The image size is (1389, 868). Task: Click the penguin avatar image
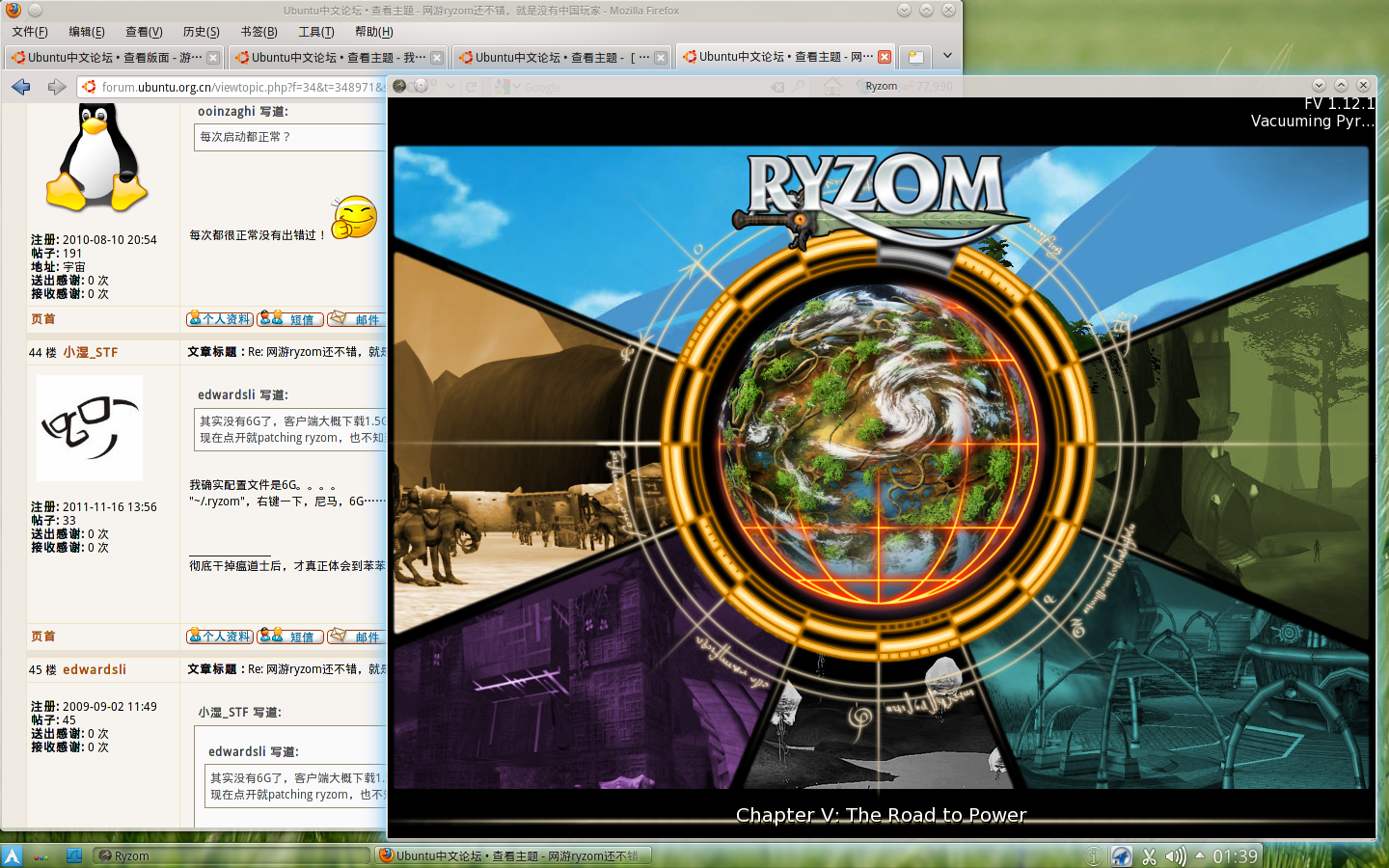click(95, 159)
